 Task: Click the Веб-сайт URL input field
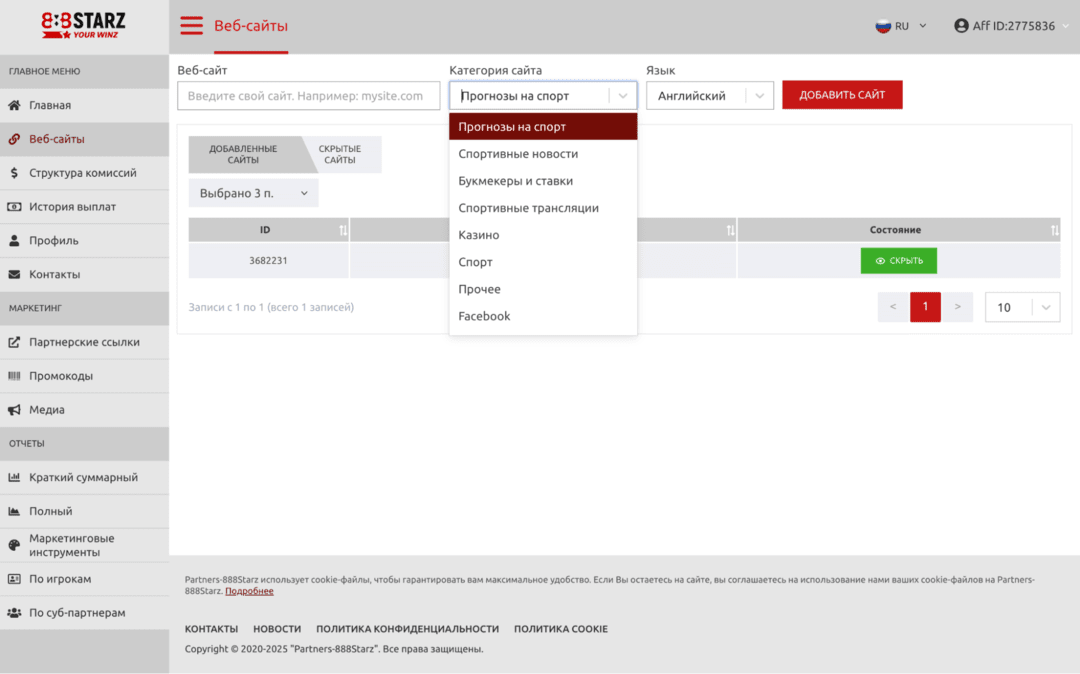tap(308, 96)
